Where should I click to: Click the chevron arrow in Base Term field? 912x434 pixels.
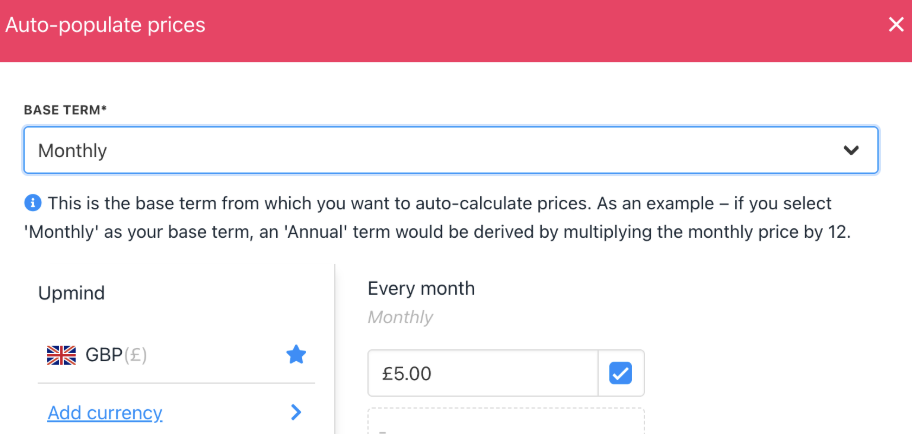click(x=851, y=151)
